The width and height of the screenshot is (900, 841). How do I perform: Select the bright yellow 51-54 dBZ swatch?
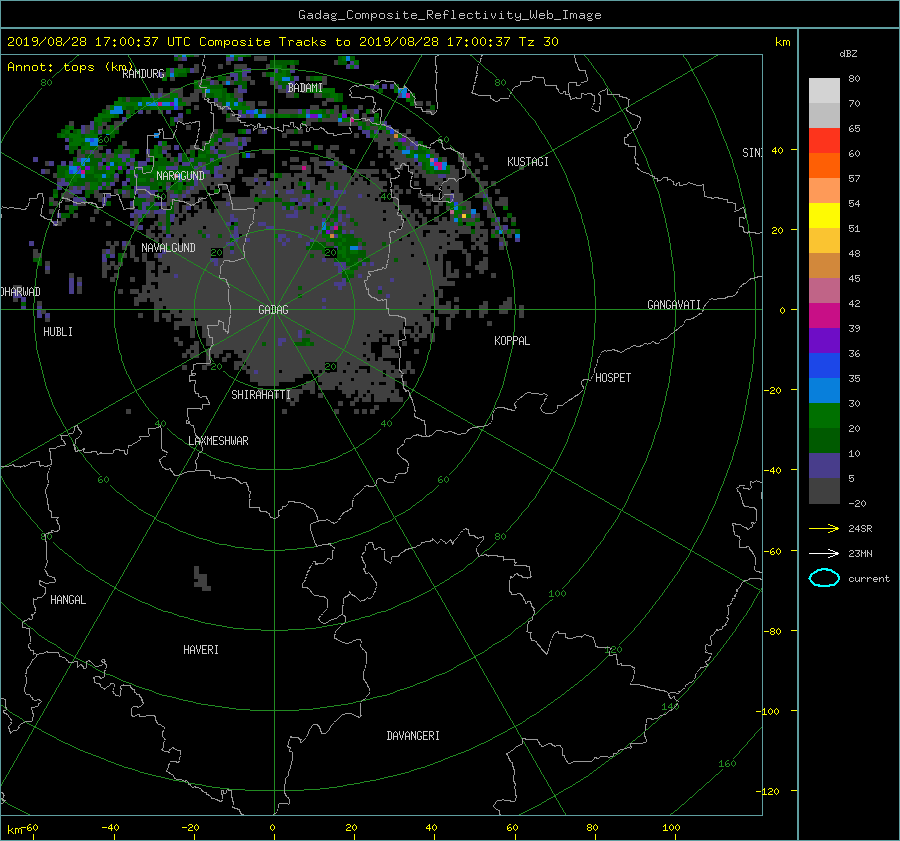[x=824, y=215]
